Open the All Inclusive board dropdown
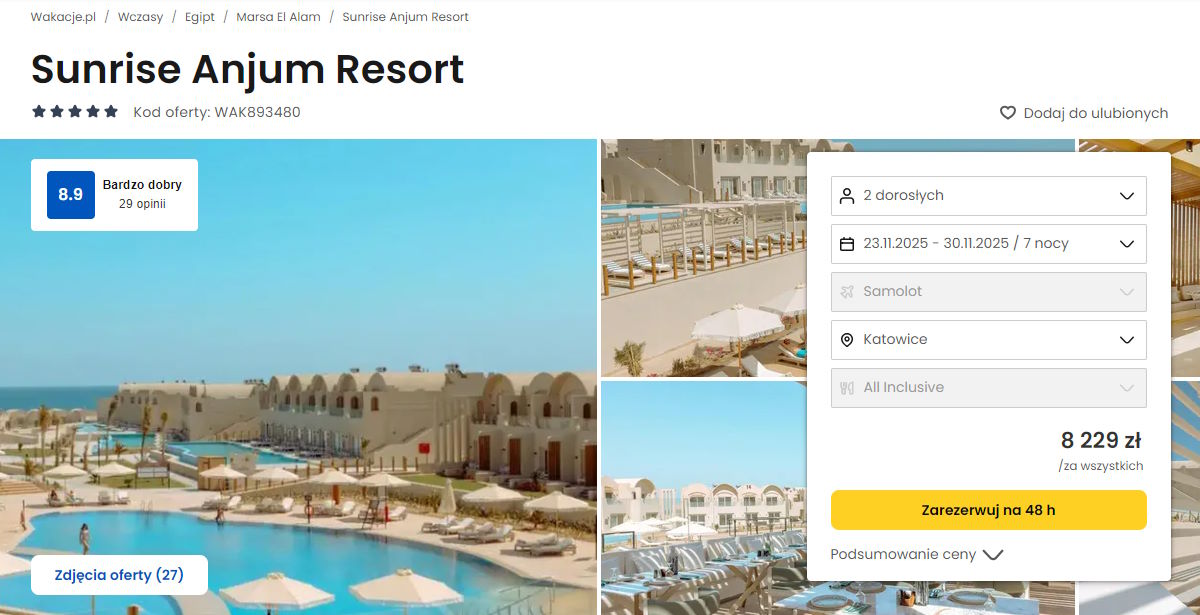 coord(989,388)
